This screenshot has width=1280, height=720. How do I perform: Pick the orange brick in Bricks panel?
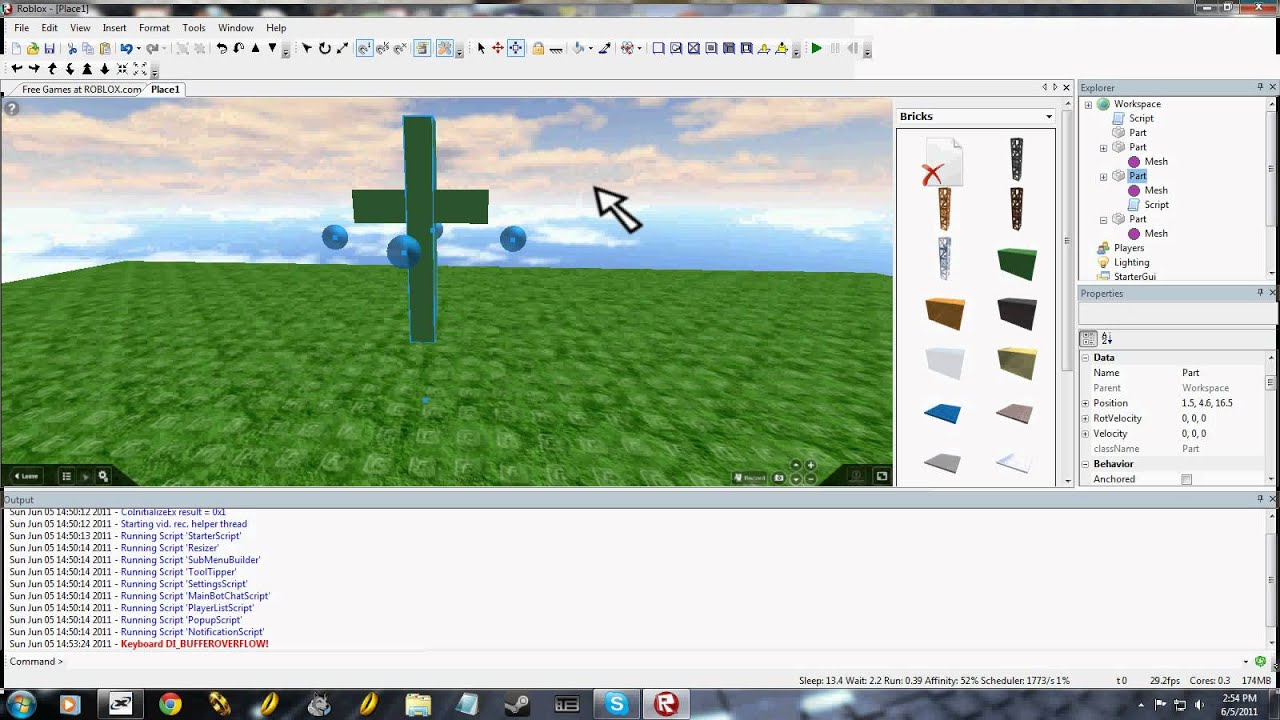[x=944, y=314]
